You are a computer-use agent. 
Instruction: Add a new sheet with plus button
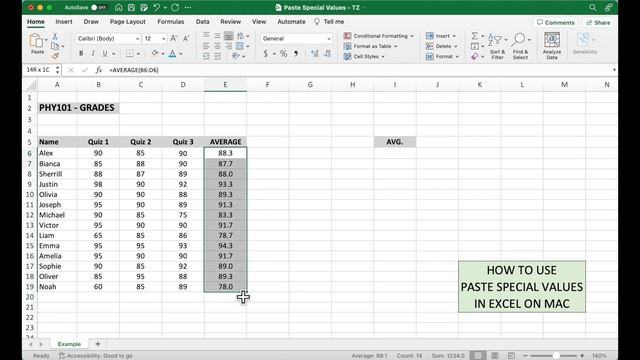[x=98, y=344]
